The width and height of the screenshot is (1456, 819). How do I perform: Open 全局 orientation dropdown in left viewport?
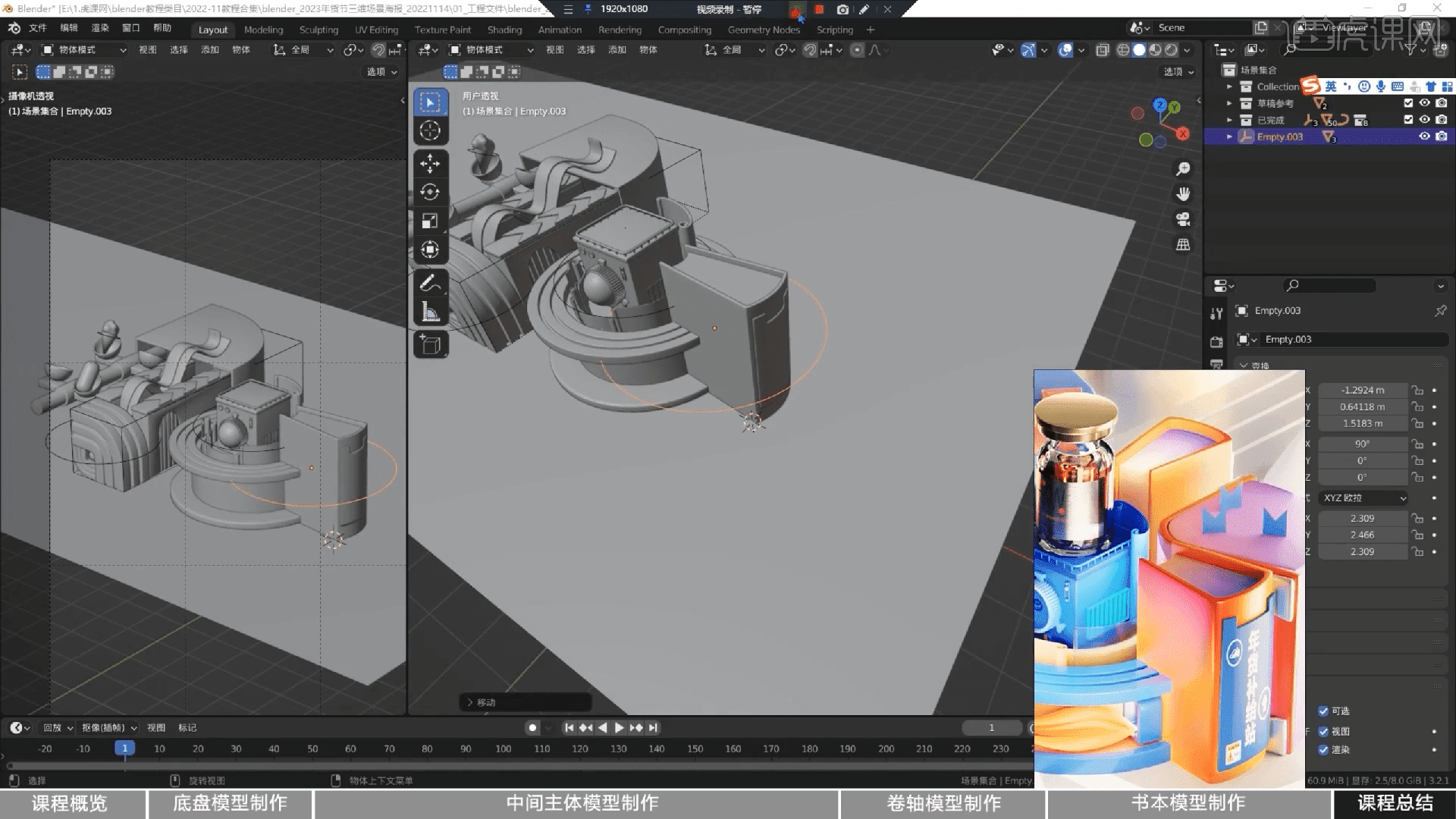coord(305,50)
